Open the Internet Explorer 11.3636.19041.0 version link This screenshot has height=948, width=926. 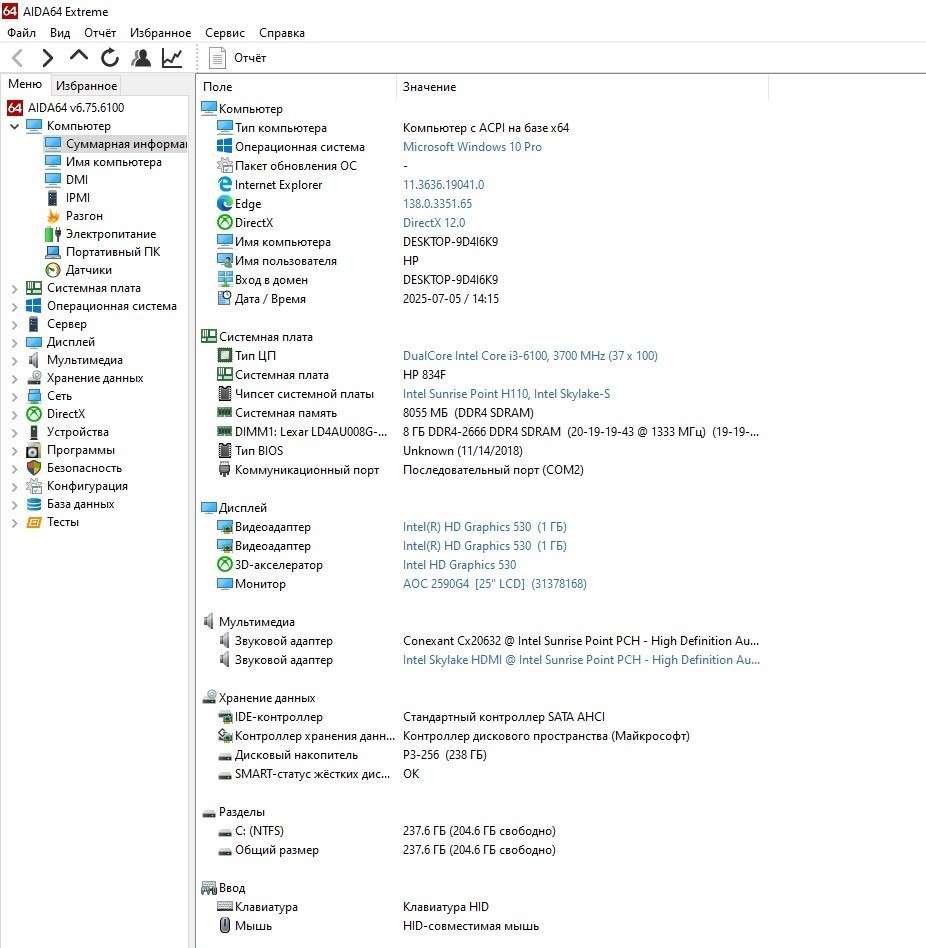point(443,185)
